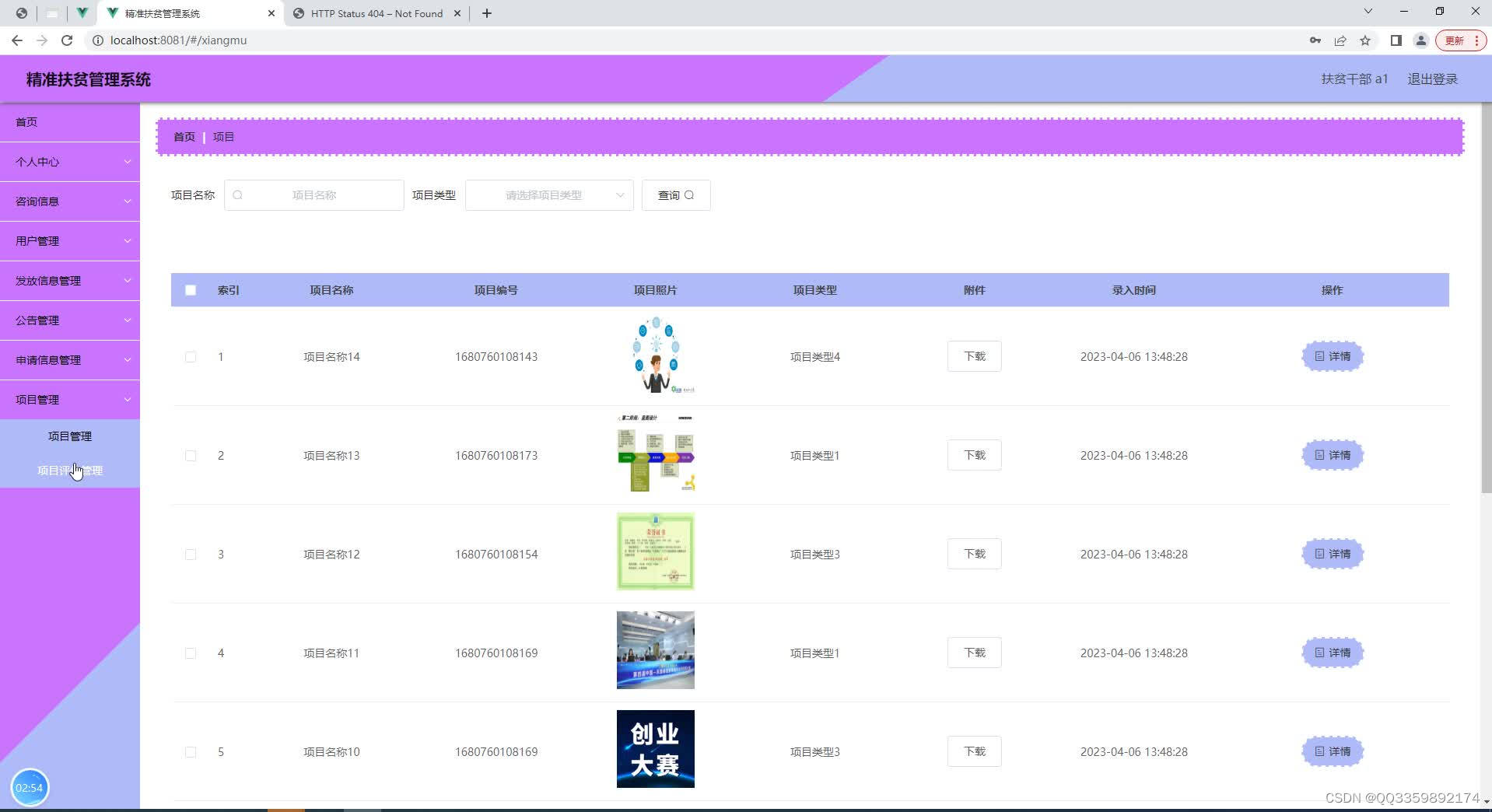Open the browser profile avatar icon
This screenshot has height=812, width=1492.
point(1420,40)
